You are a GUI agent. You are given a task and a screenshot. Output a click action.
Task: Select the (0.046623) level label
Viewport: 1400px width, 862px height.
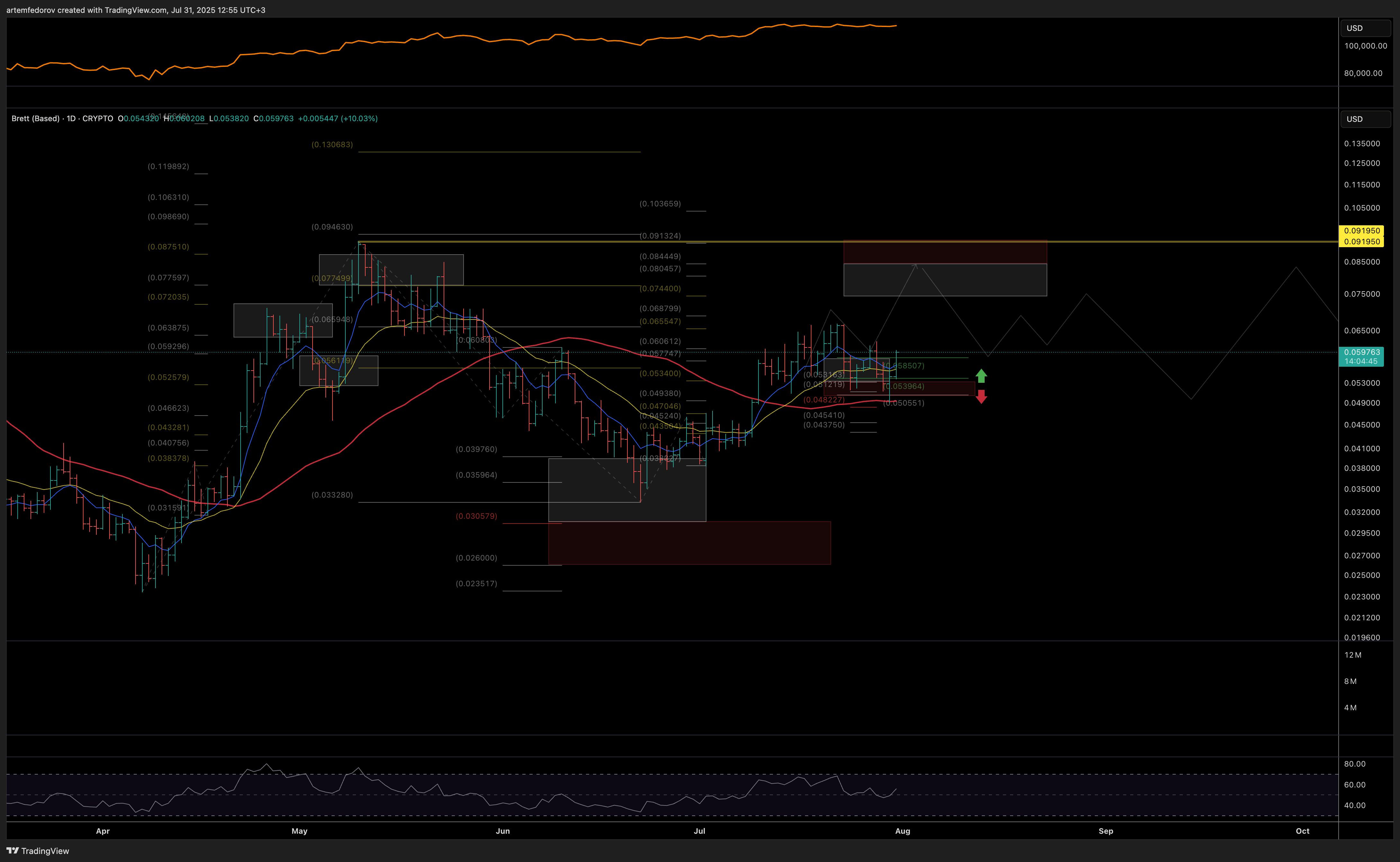(x=168, y=408)
